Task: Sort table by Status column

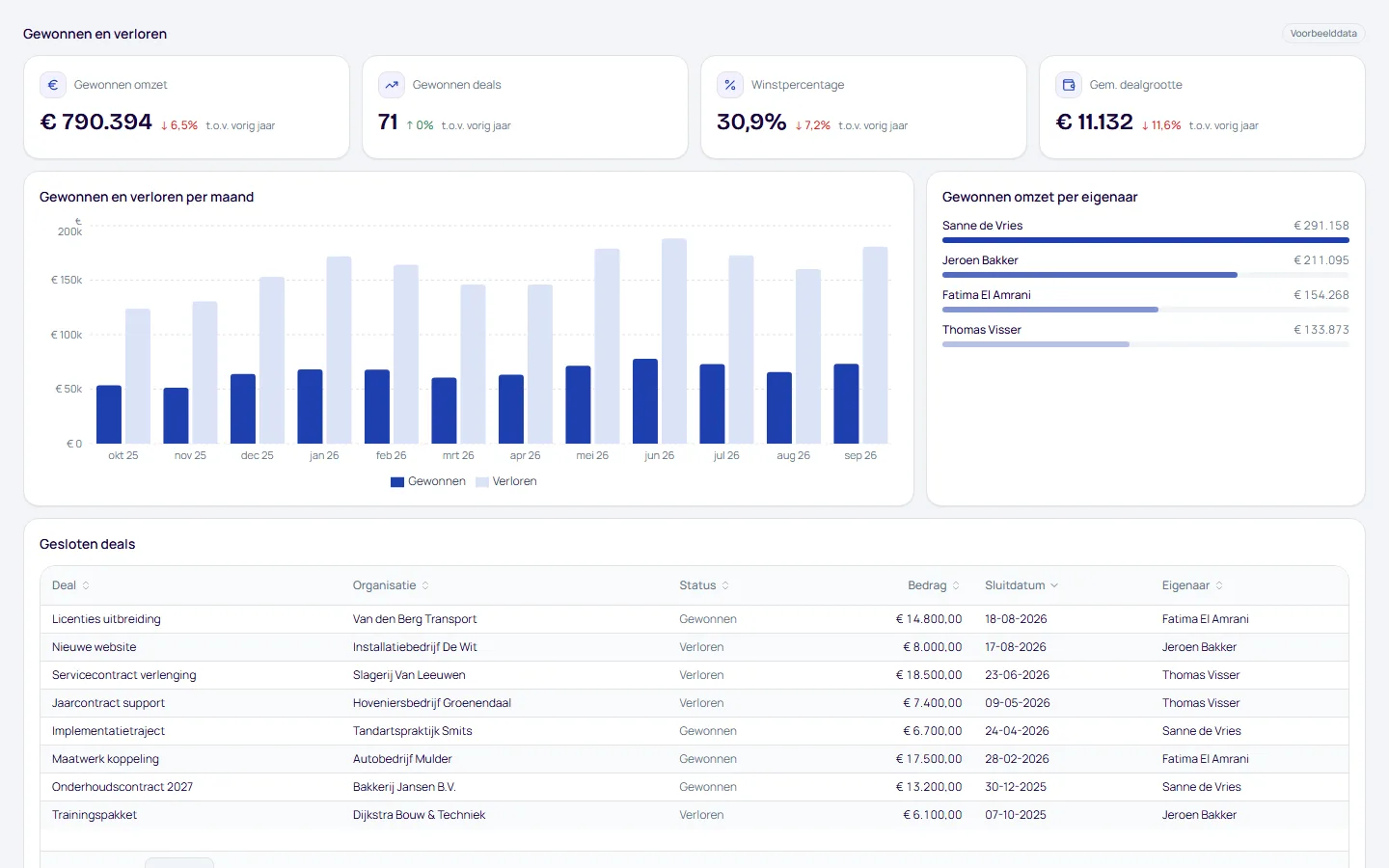Action: point(704,585)
